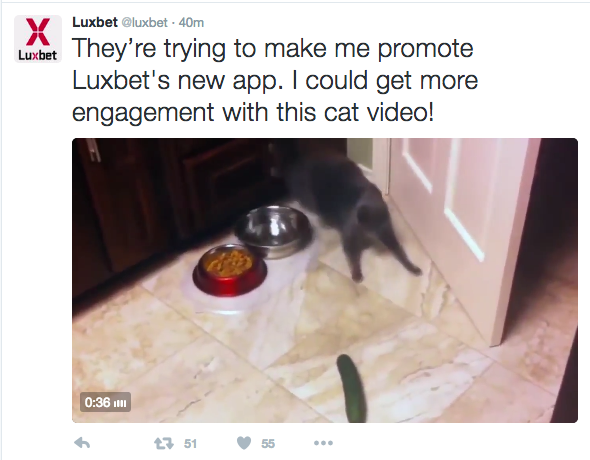
Task: Click the white door in the video
Action: point(463,226)
